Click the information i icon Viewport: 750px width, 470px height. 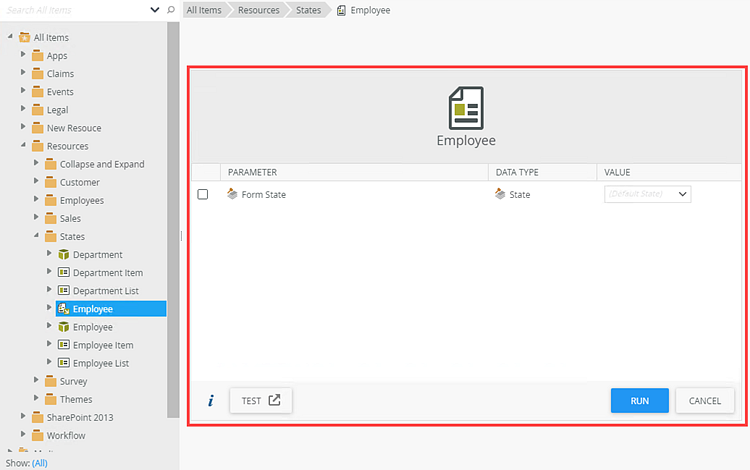(210, 401)
